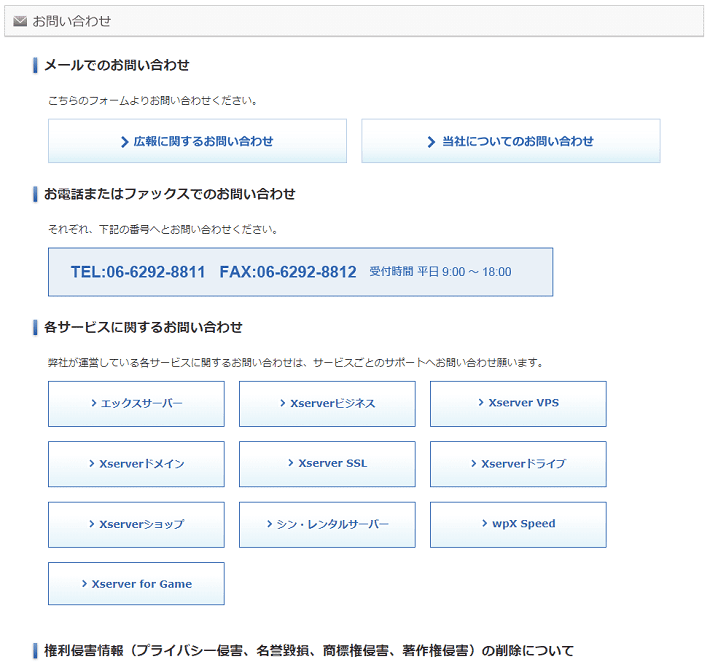Go to Xserverビジネス support
This screenshot has height=670, width=710.
[327, 404]
